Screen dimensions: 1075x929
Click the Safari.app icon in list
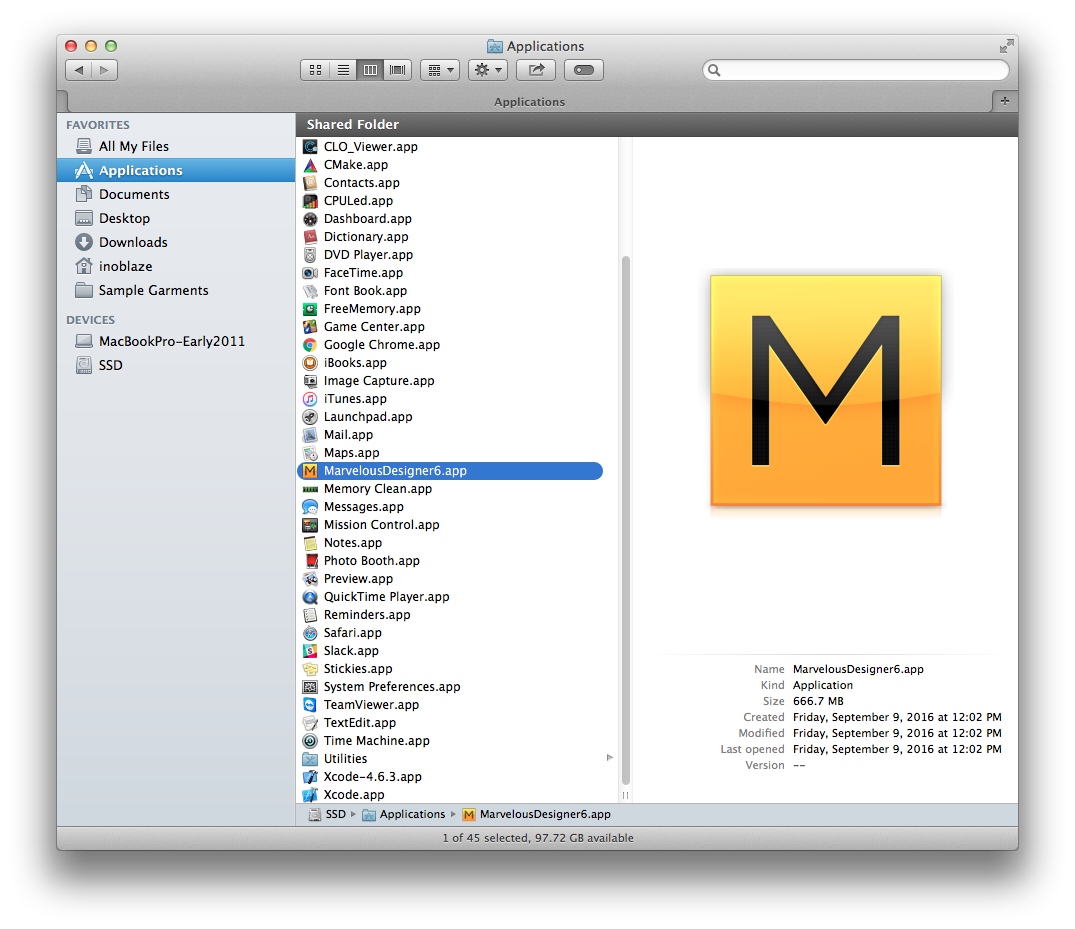[x=310, y=633]
